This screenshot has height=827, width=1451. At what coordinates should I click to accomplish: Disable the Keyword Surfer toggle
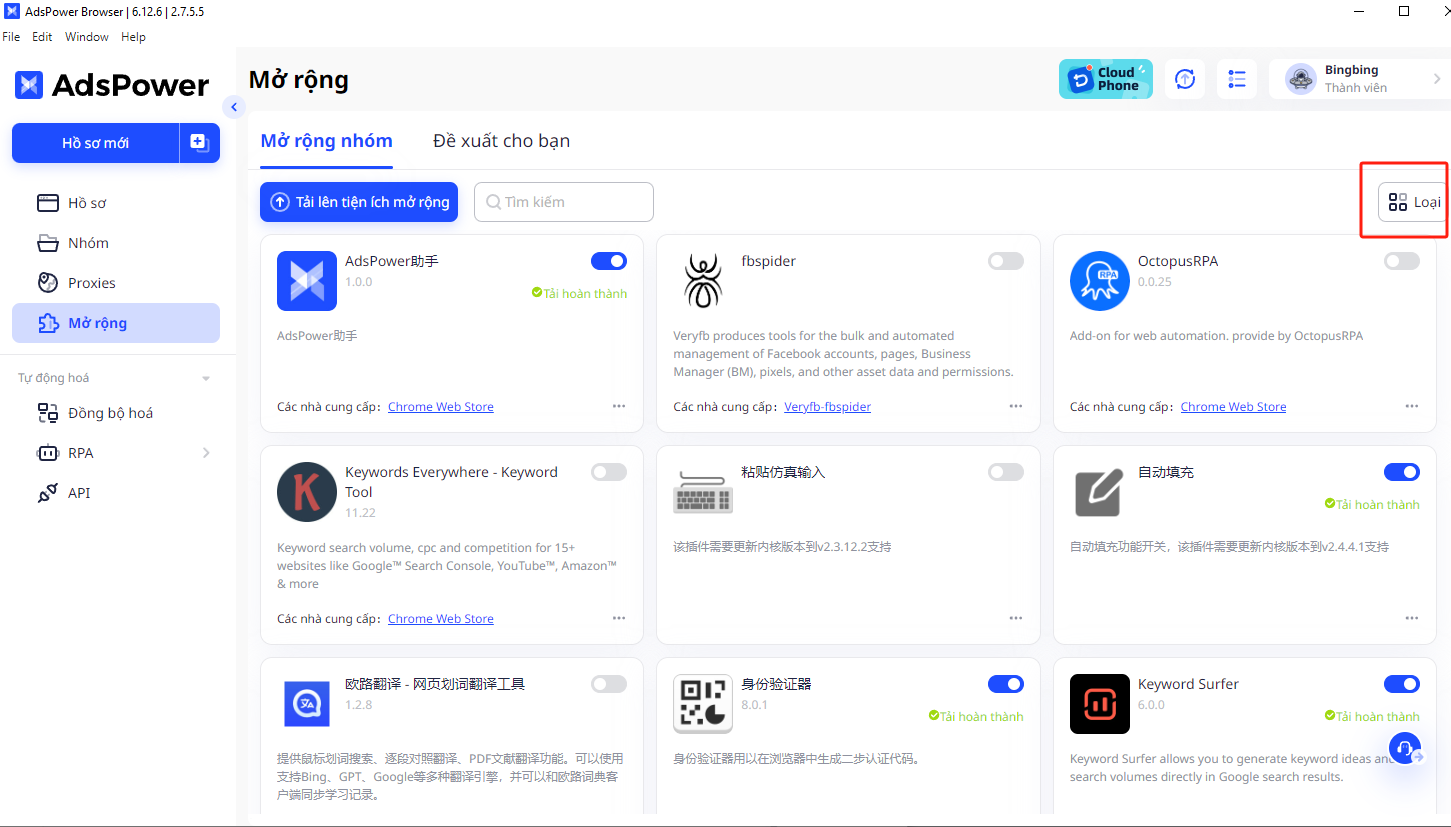click(1402, 684)
